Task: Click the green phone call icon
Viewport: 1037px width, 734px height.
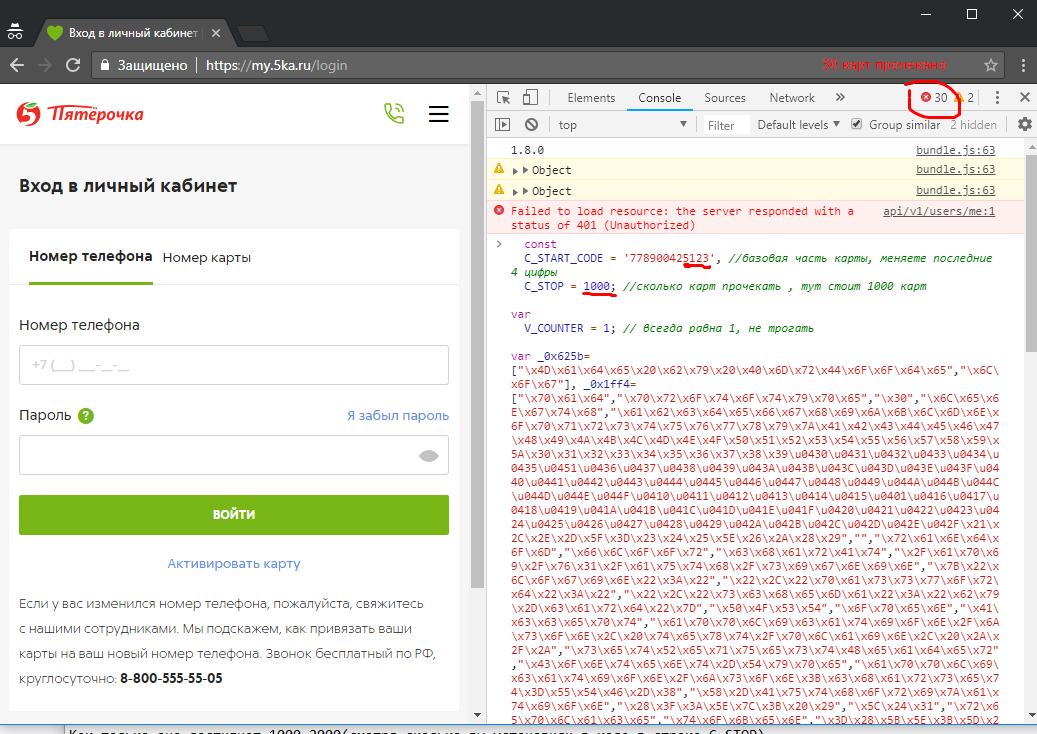Action: 394,114
